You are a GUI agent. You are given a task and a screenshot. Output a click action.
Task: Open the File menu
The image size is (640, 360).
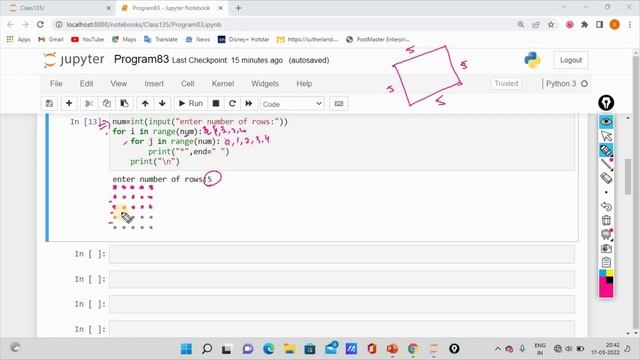pos(56,84)
